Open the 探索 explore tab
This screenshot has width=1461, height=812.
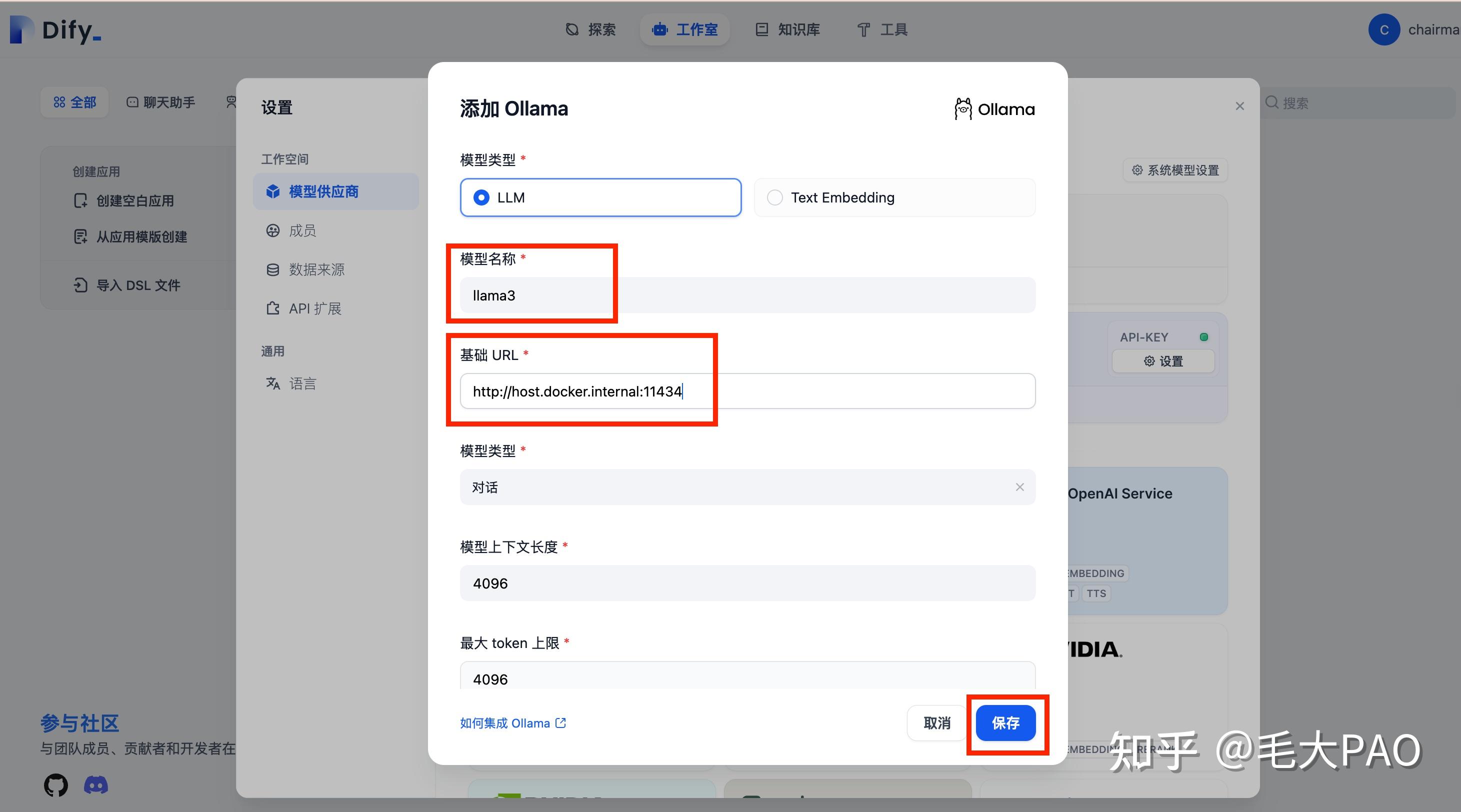(x=590, y=29)
